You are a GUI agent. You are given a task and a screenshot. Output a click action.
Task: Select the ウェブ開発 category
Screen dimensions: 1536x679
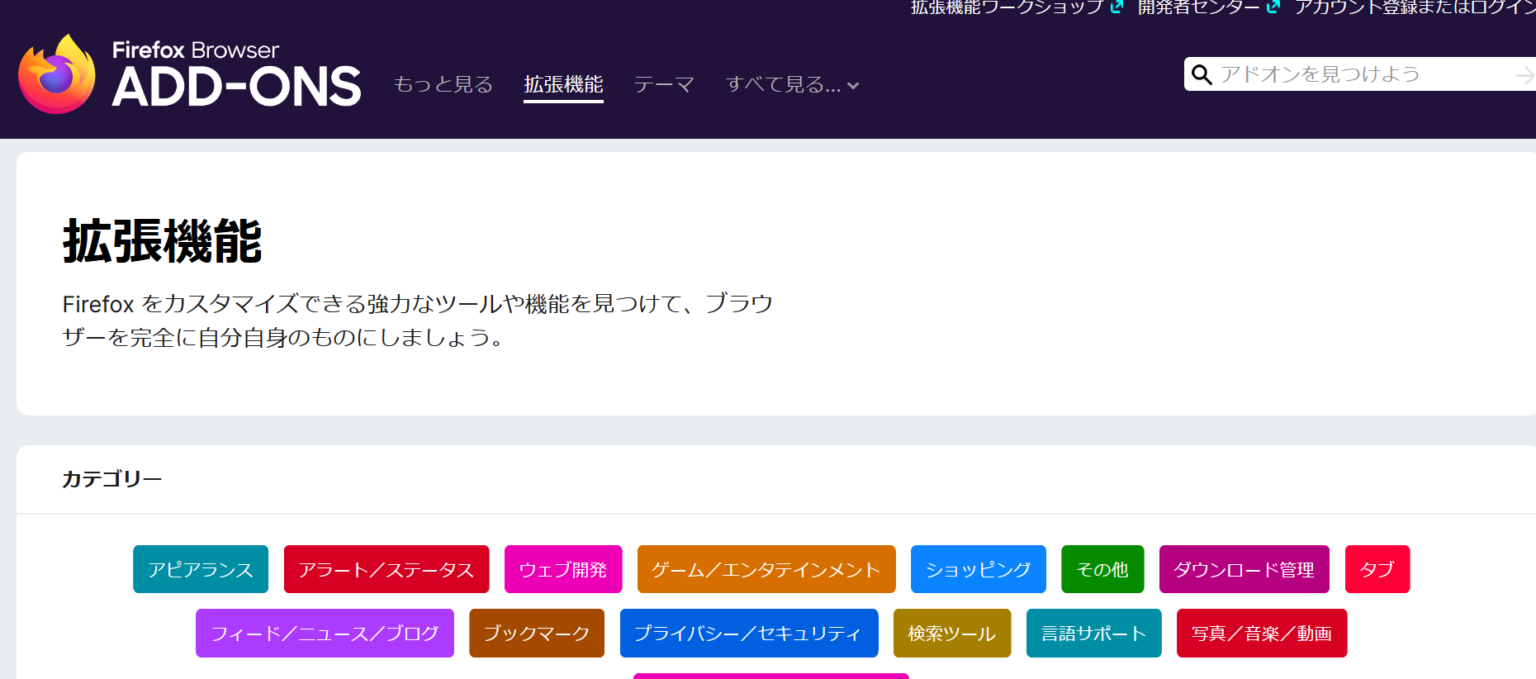pos(563,569)
